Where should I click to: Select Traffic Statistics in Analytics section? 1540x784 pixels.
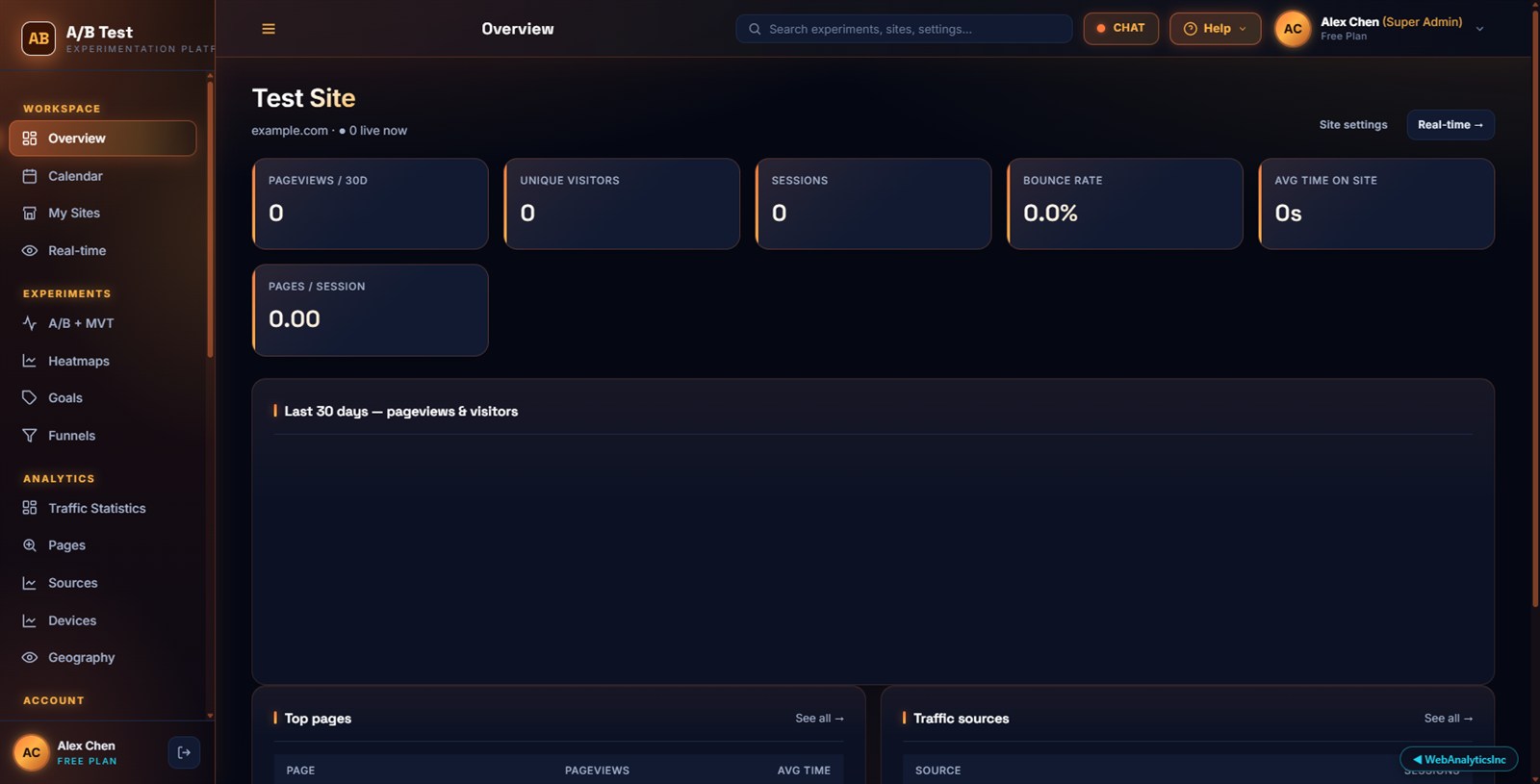[103, 508]
